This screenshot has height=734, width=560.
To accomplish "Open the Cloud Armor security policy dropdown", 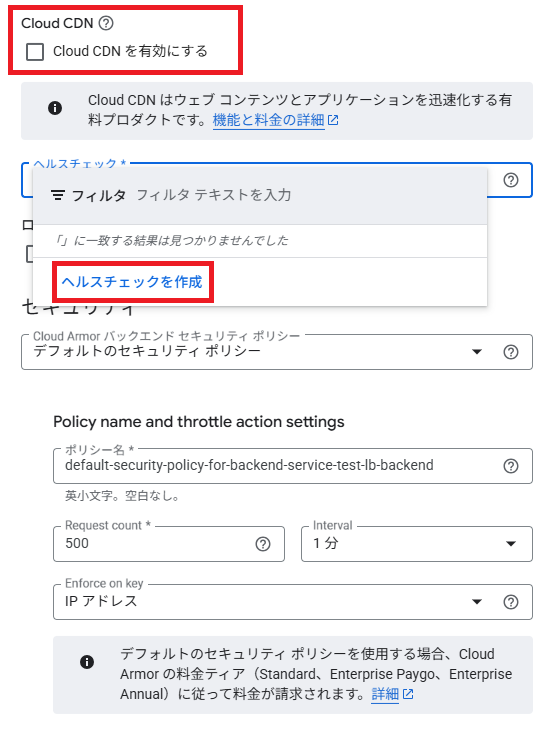I will pyautogui.click(x=277, y=352).
